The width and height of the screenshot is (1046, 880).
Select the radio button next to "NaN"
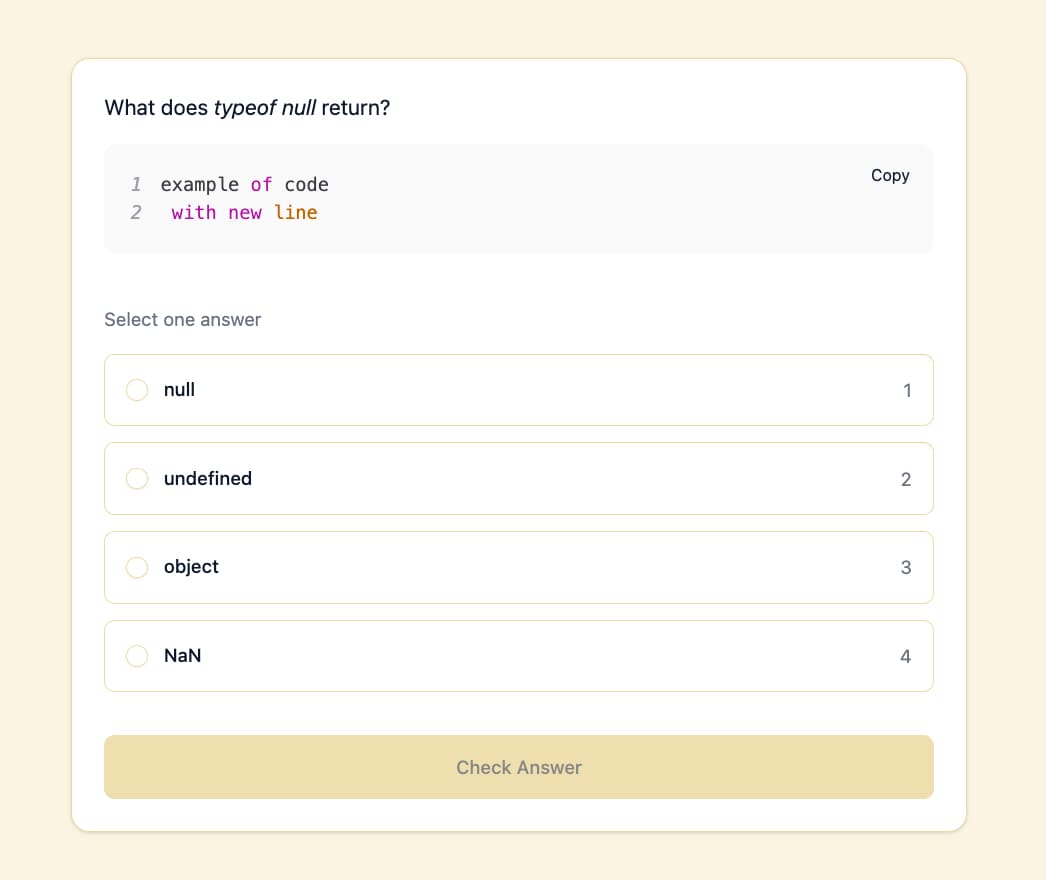[137, 656]
